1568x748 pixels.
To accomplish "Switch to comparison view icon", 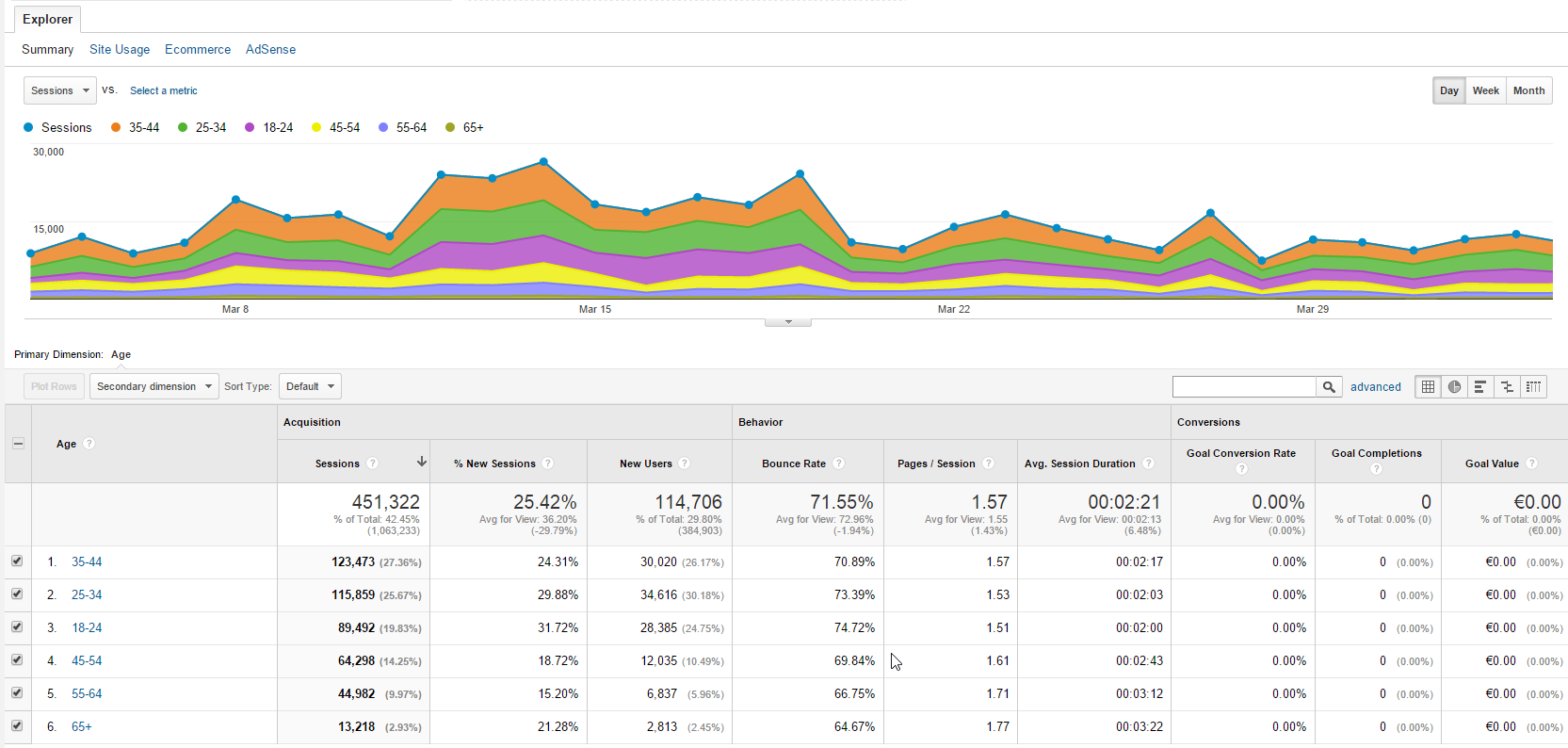I will click(x=1508, y=386).
